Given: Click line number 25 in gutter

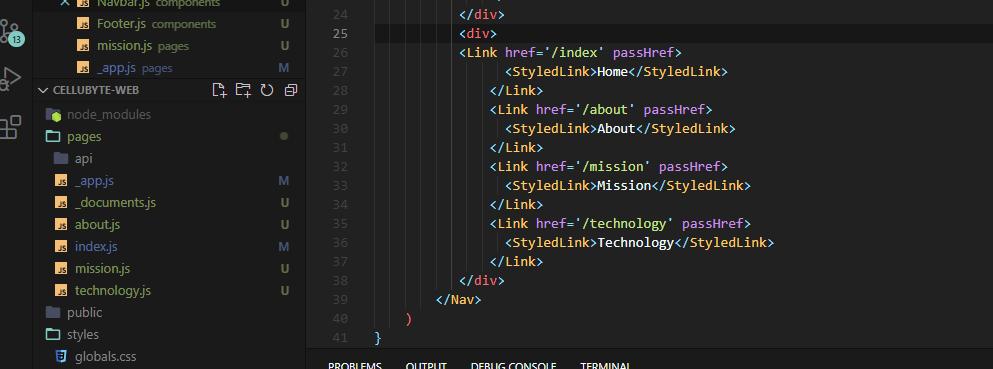Looking at the screenshot, I should click(339, 34).
